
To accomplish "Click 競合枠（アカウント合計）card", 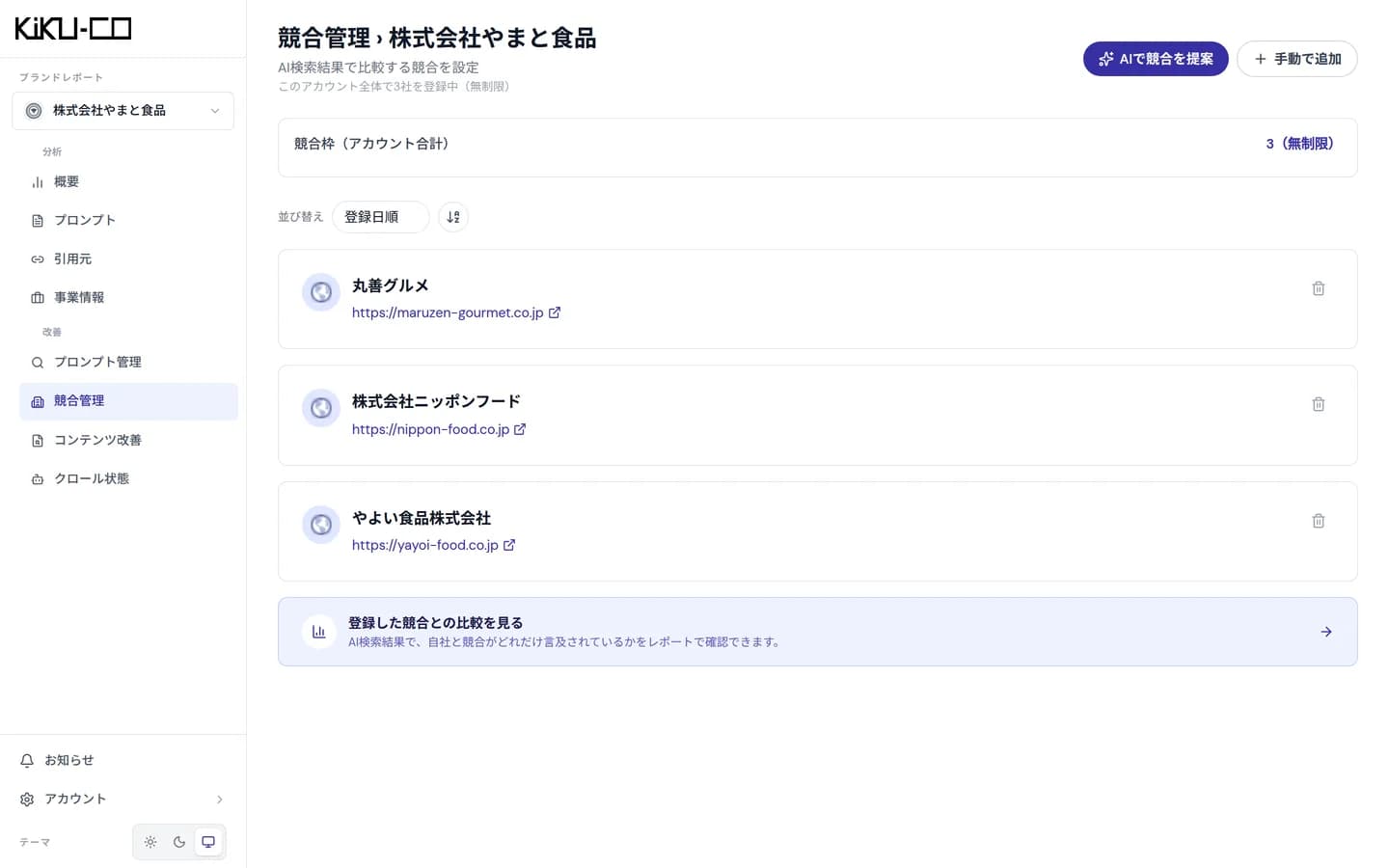I will [x=818, y=148].
